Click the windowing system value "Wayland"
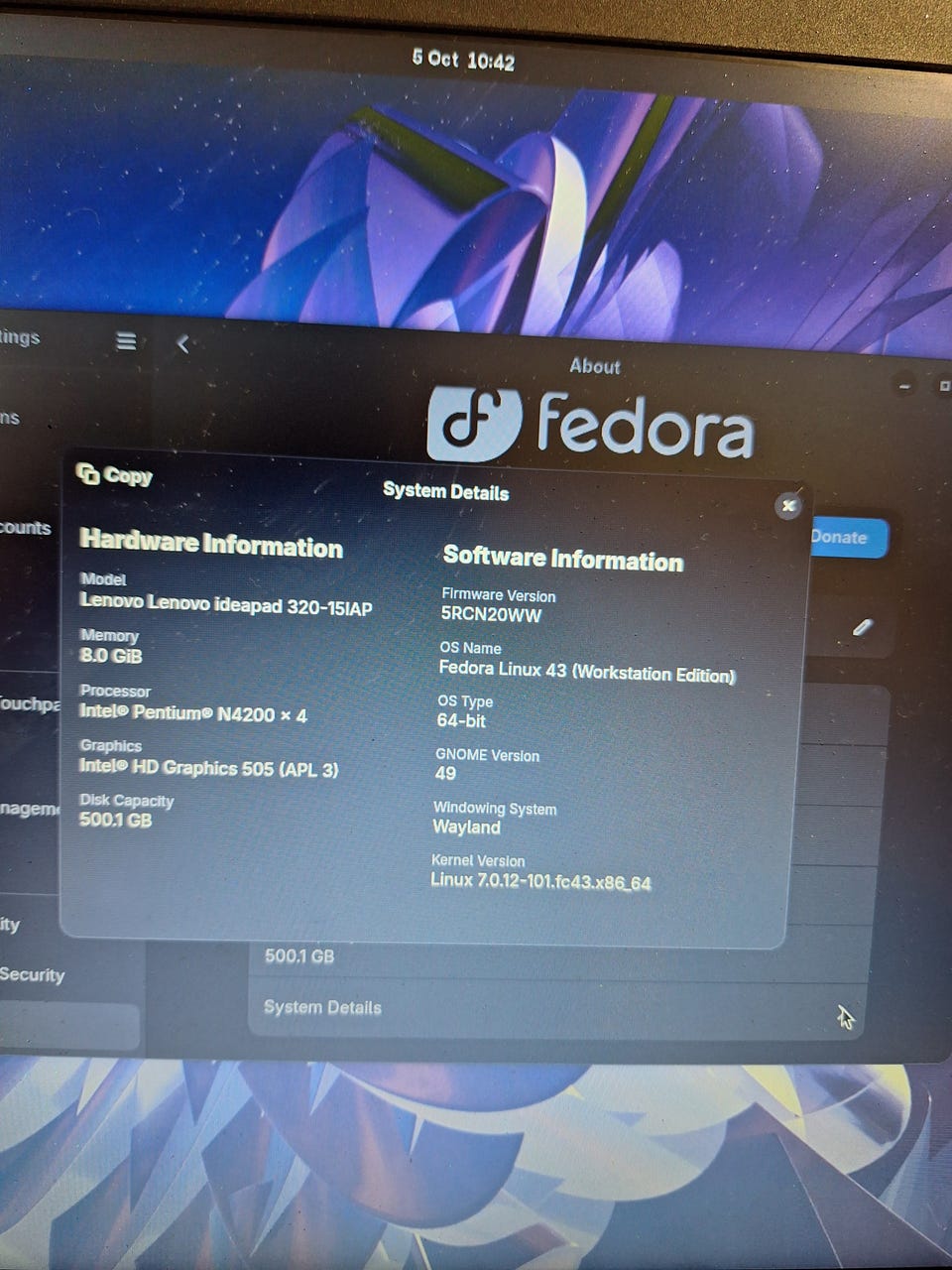Screen dimensions: 952x1270 tap(466, 826)
